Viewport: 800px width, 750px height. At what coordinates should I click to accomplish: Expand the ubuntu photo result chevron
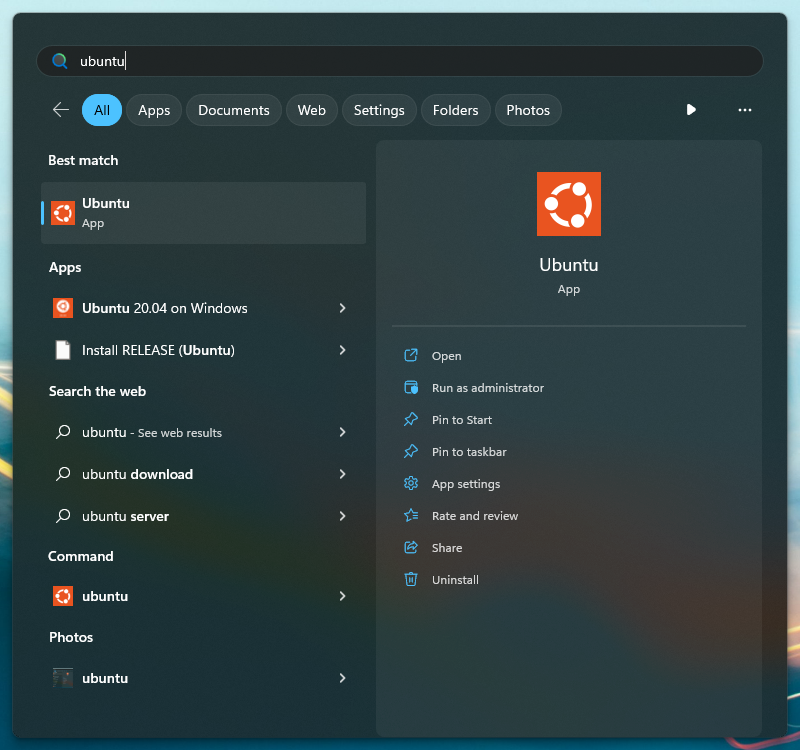tap(342, 678)
